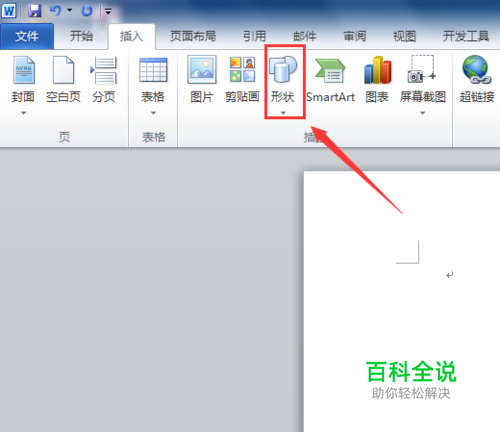Insert a cover page with the 封面 icon
Image resolution: width=500 pixels, height=432 pixels.
[x=23, y=70]
